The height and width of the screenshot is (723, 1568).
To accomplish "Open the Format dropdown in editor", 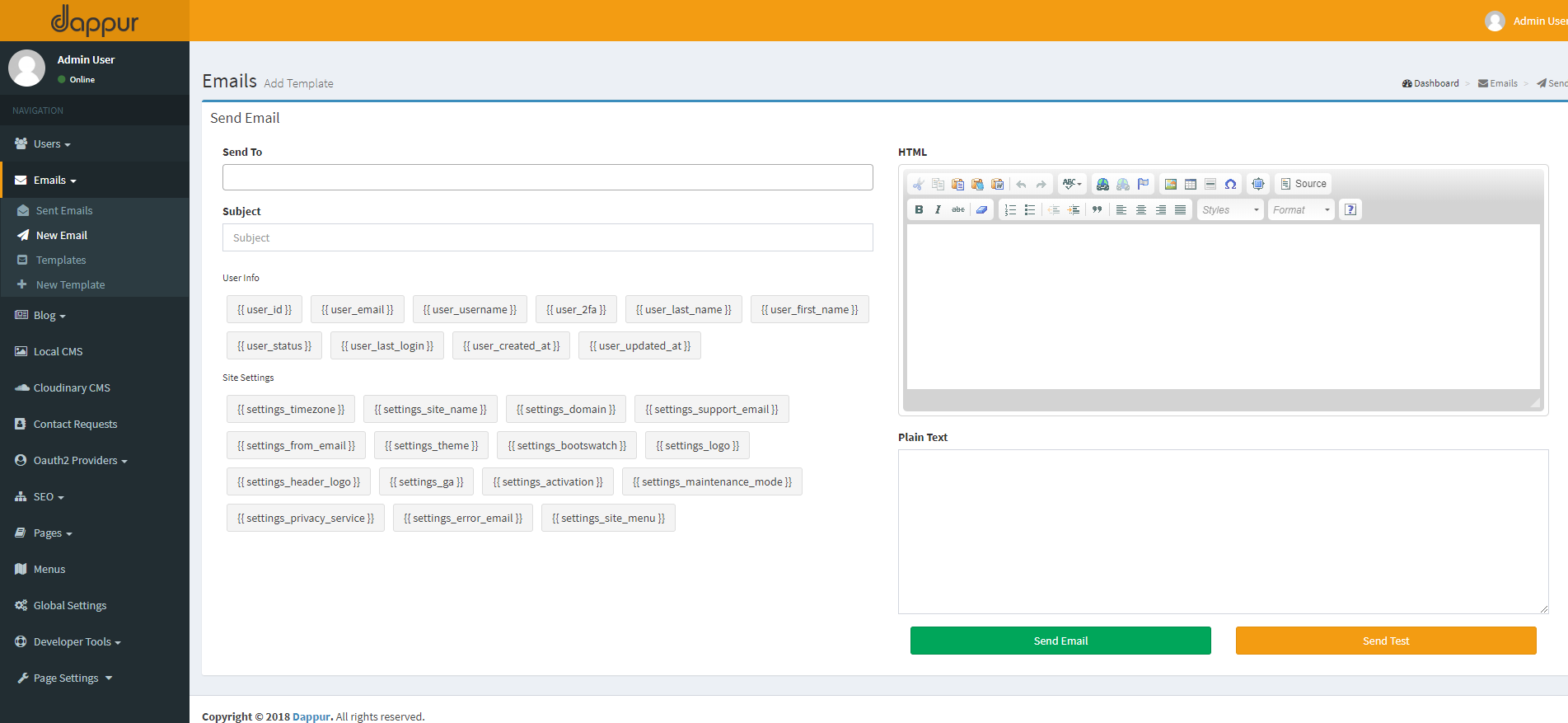I will (1301, 209).
